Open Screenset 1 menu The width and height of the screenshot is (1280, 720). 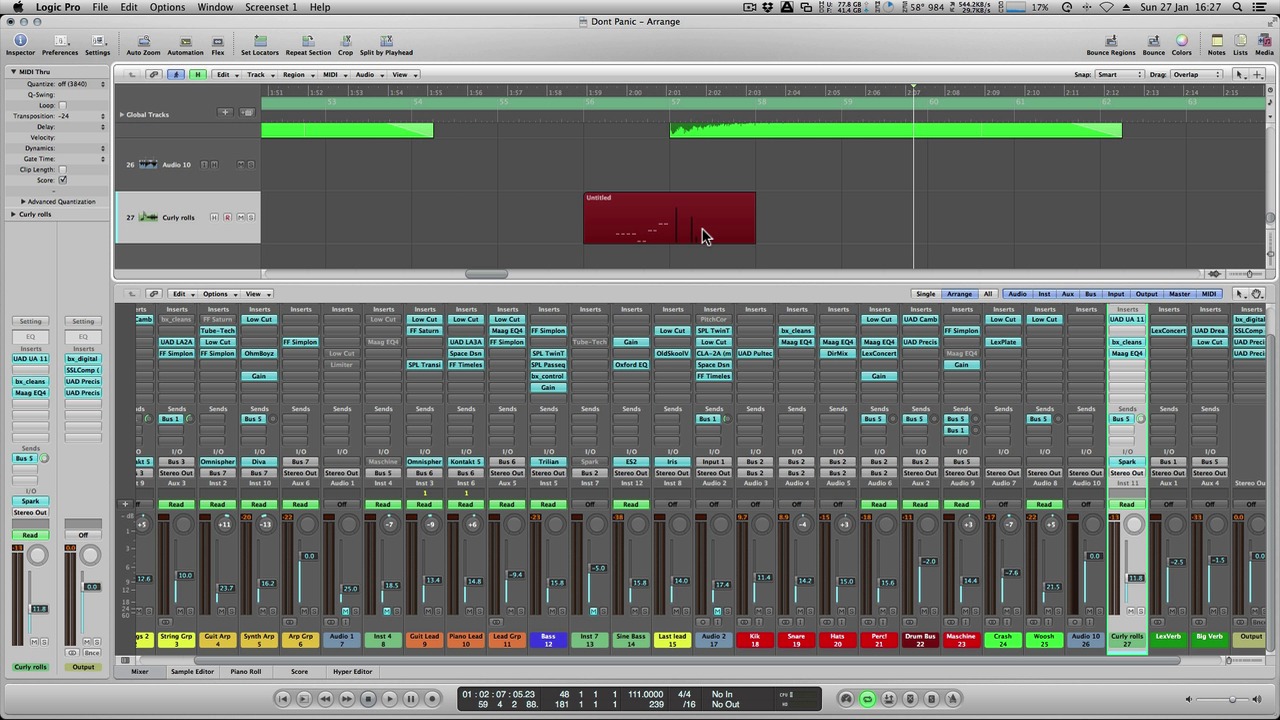(x=271, y=7)
